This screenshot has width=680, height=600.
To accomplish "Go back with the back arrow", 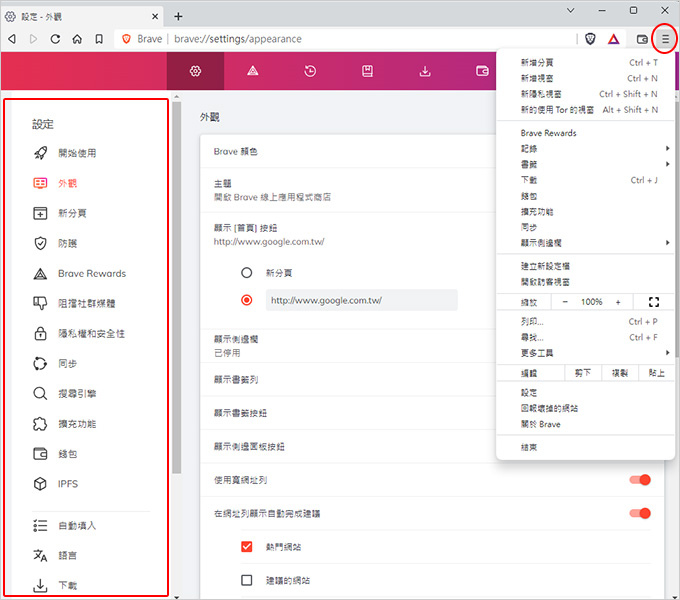I will [12, 39].
